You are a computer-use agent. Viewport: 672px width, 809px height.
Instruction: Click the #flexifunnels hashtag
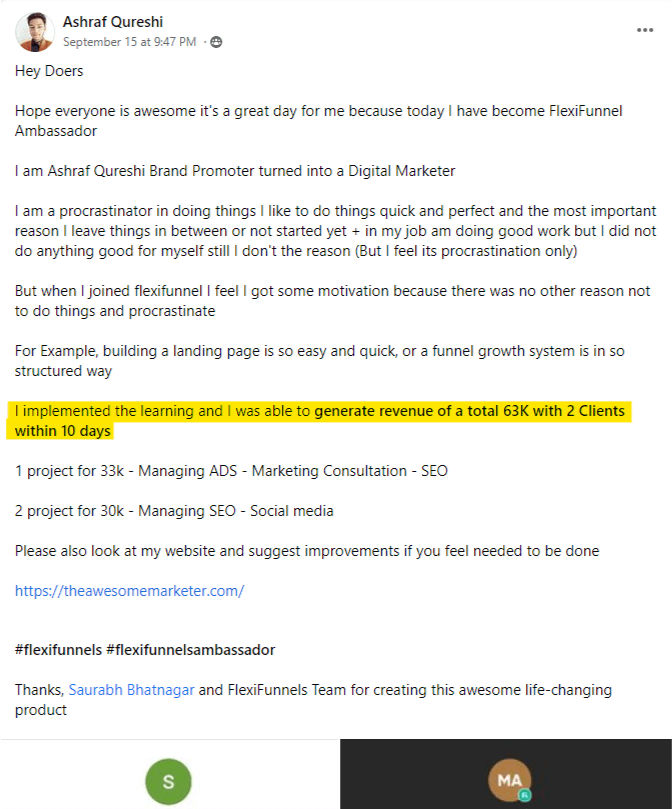pos(58,650)
